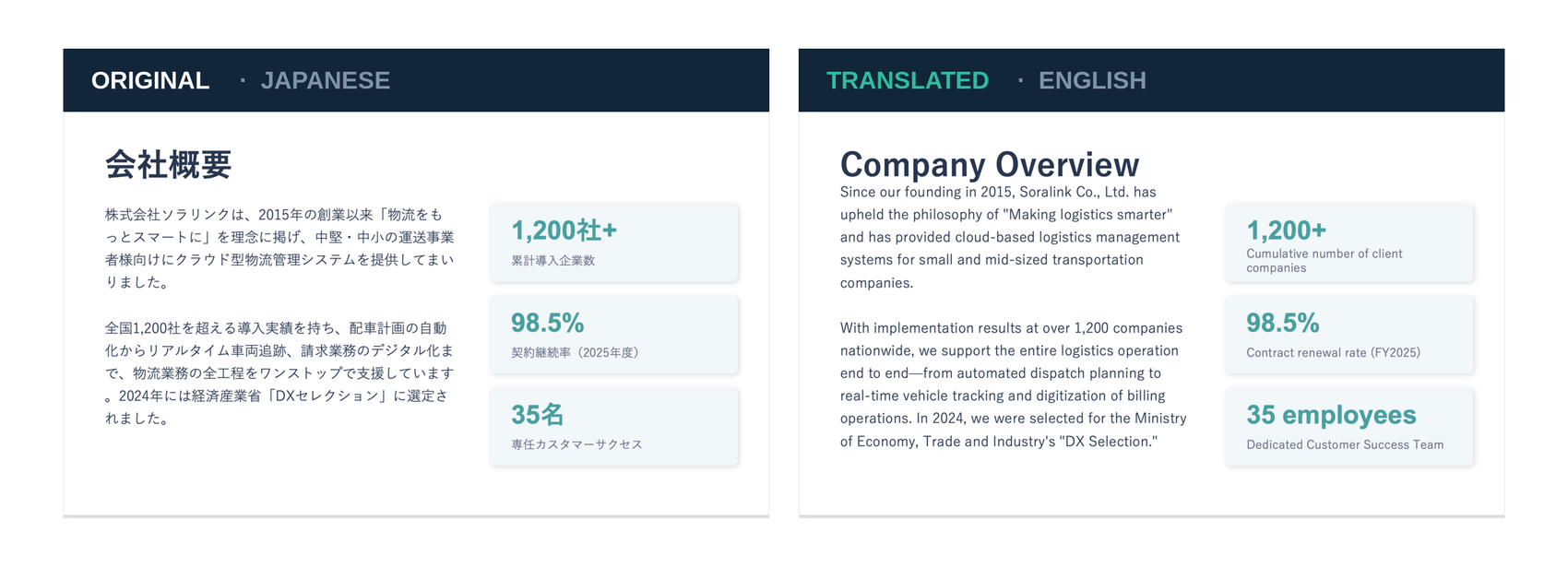Viewport: 1568px width, 567px height.
Task: Click the 35名 stat card
Action: coord(614,427)
